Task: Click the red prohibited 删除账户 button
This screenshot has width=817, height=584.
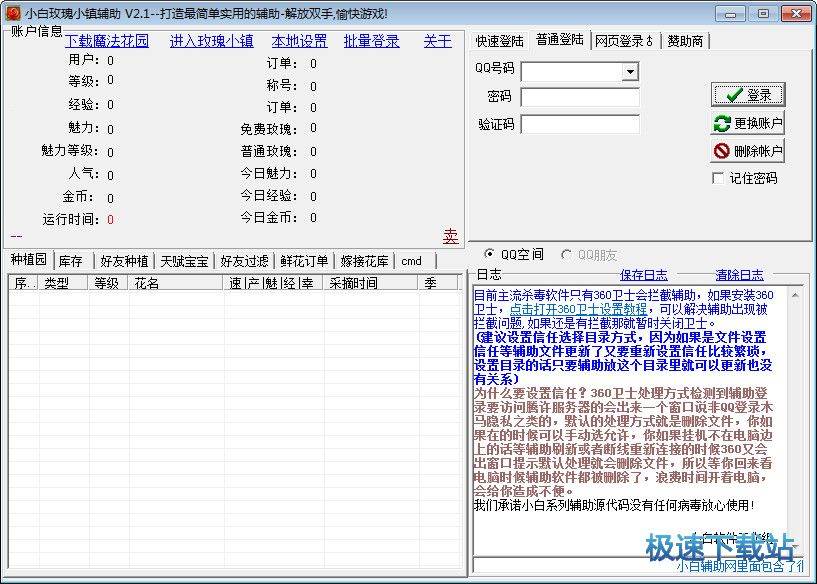Action: coord(747,151)
